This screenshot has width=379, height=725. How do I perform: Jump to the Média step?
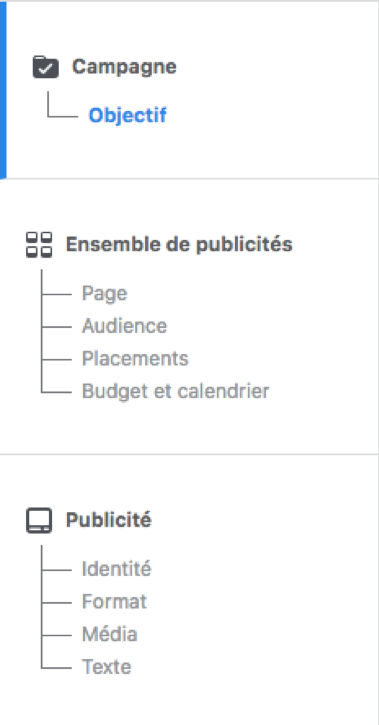110,634
